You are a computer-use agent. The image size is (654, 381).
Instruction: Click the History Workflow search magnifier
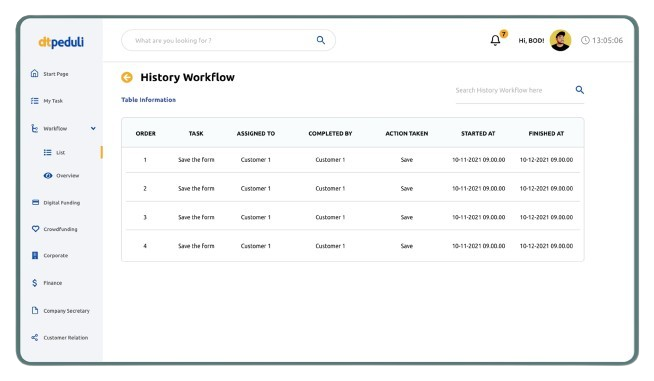tap(580, 90)
